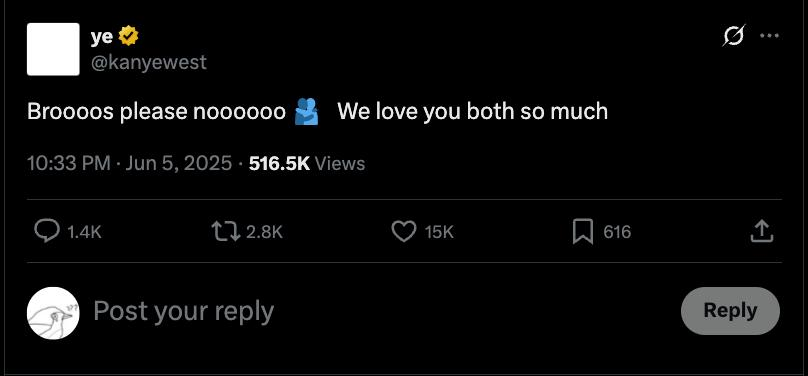Click the Grok explain-post icon
The height and width of the screenshot is (376, 808).
tap(734, 36)
